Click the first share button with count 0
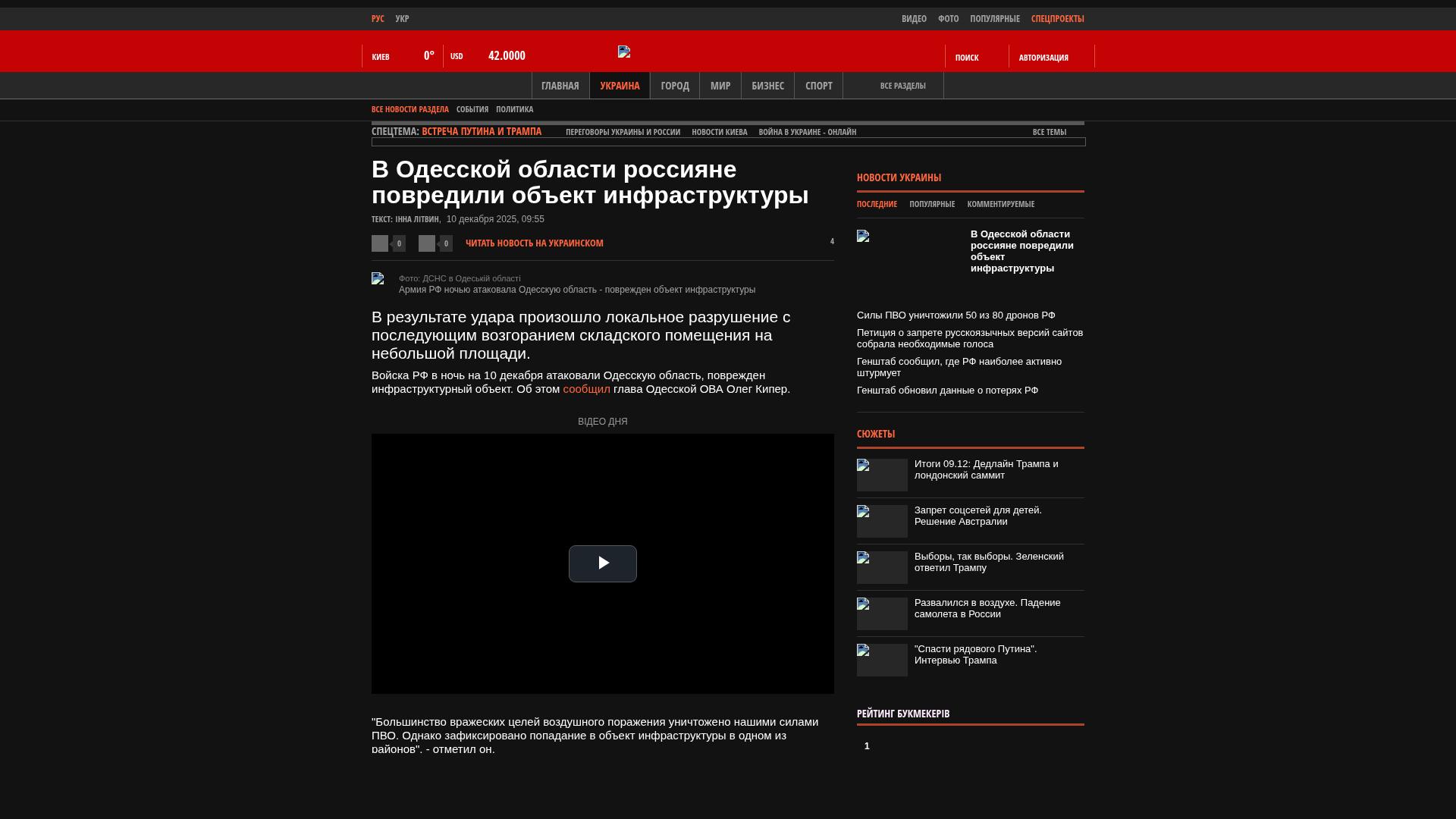Screen dimensions: 1456x819 coord(380,243)
